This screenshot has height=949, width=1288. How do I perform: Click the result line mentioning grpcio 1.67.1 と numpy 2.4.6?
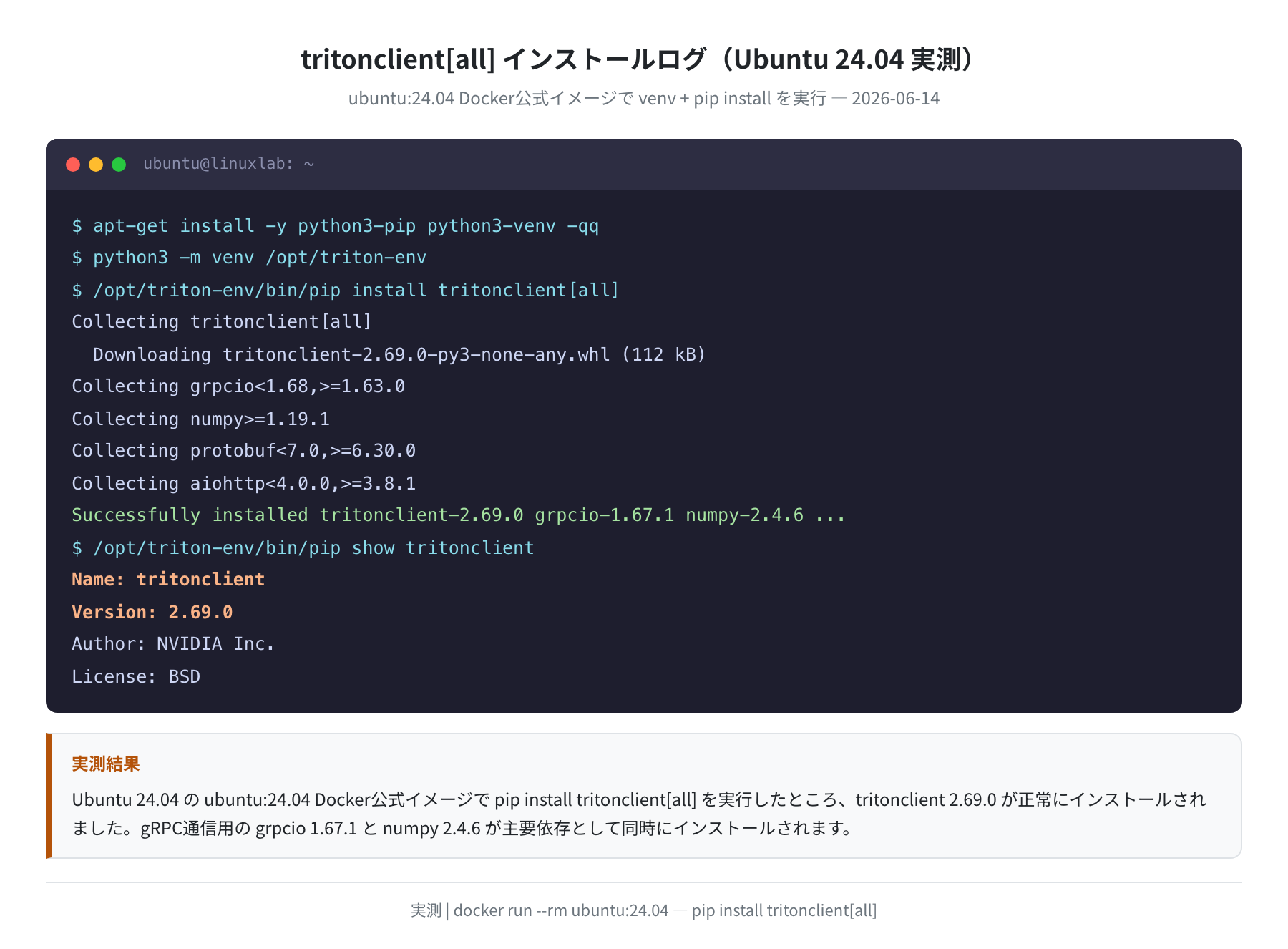click(x=462, y=829)
